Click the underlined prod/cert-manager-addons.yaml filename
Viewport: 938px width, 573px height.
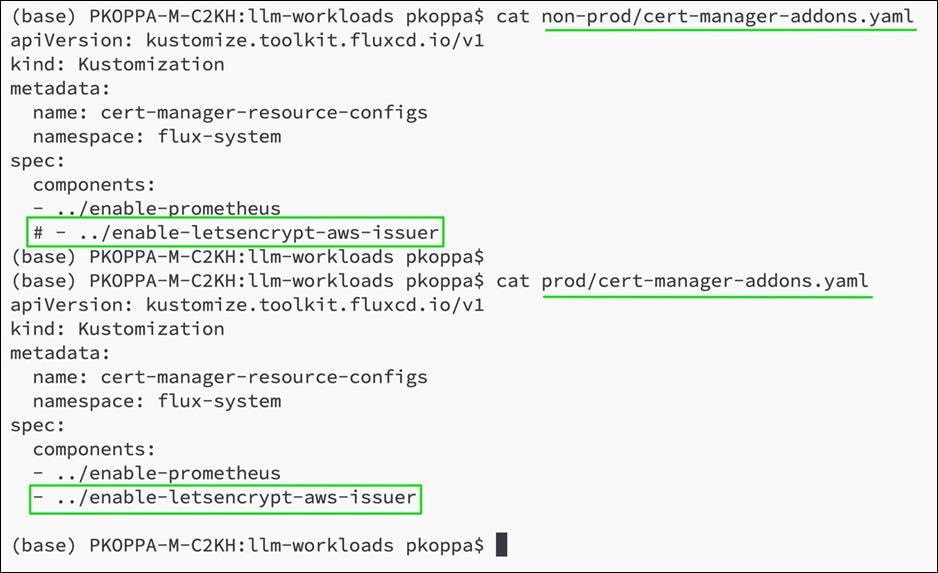[705, 281]
